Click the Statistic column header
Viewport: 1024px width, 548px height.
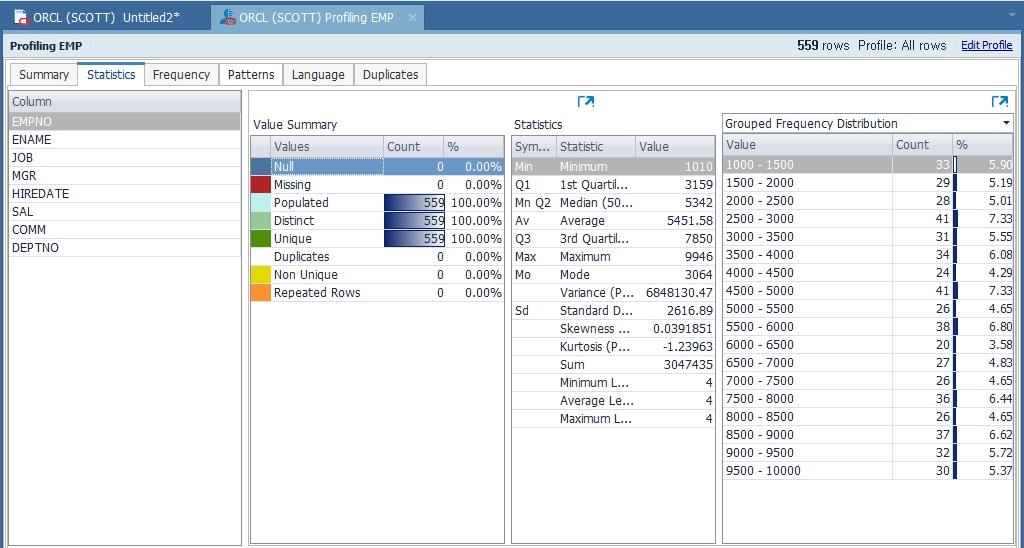(595, 147)
